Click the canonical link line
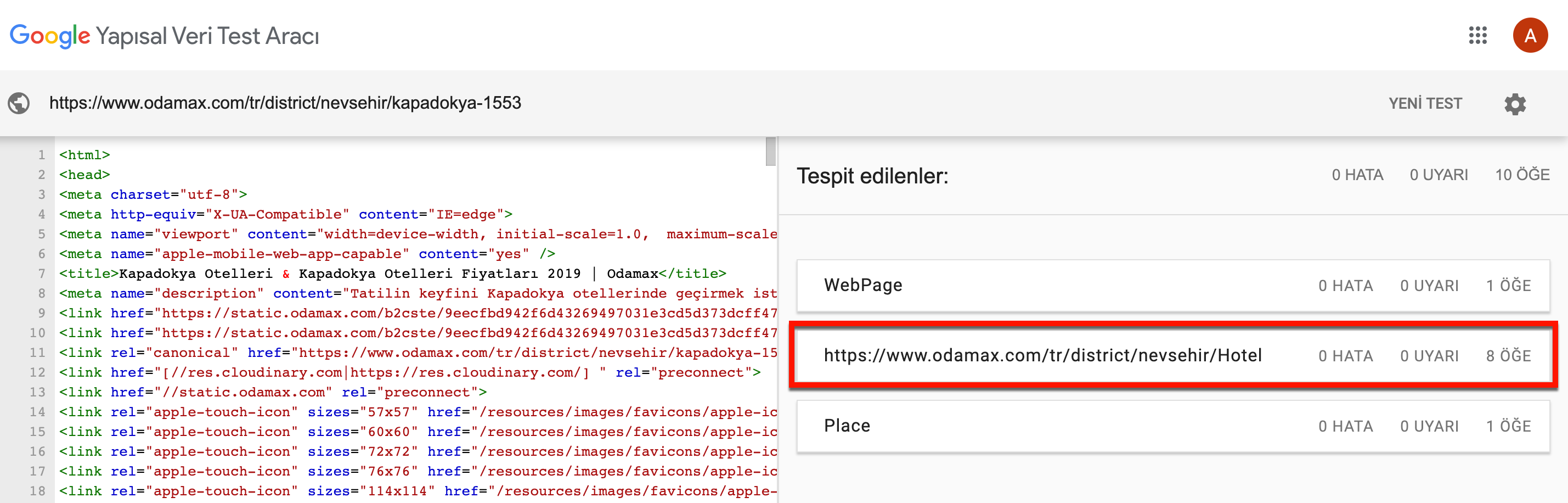Screen dimensions: 1568x503 coord(418,353)
